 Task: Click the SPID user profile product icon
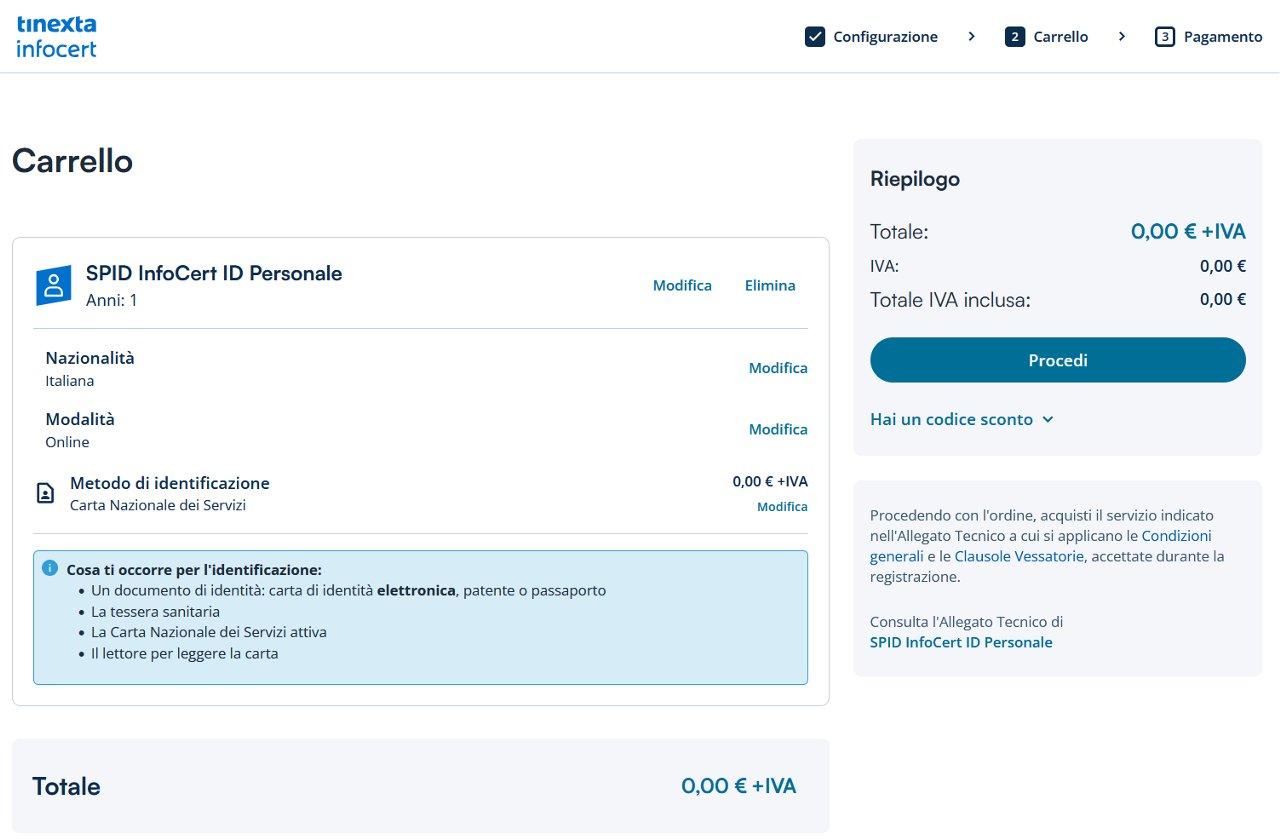click(x=54, y=285)
